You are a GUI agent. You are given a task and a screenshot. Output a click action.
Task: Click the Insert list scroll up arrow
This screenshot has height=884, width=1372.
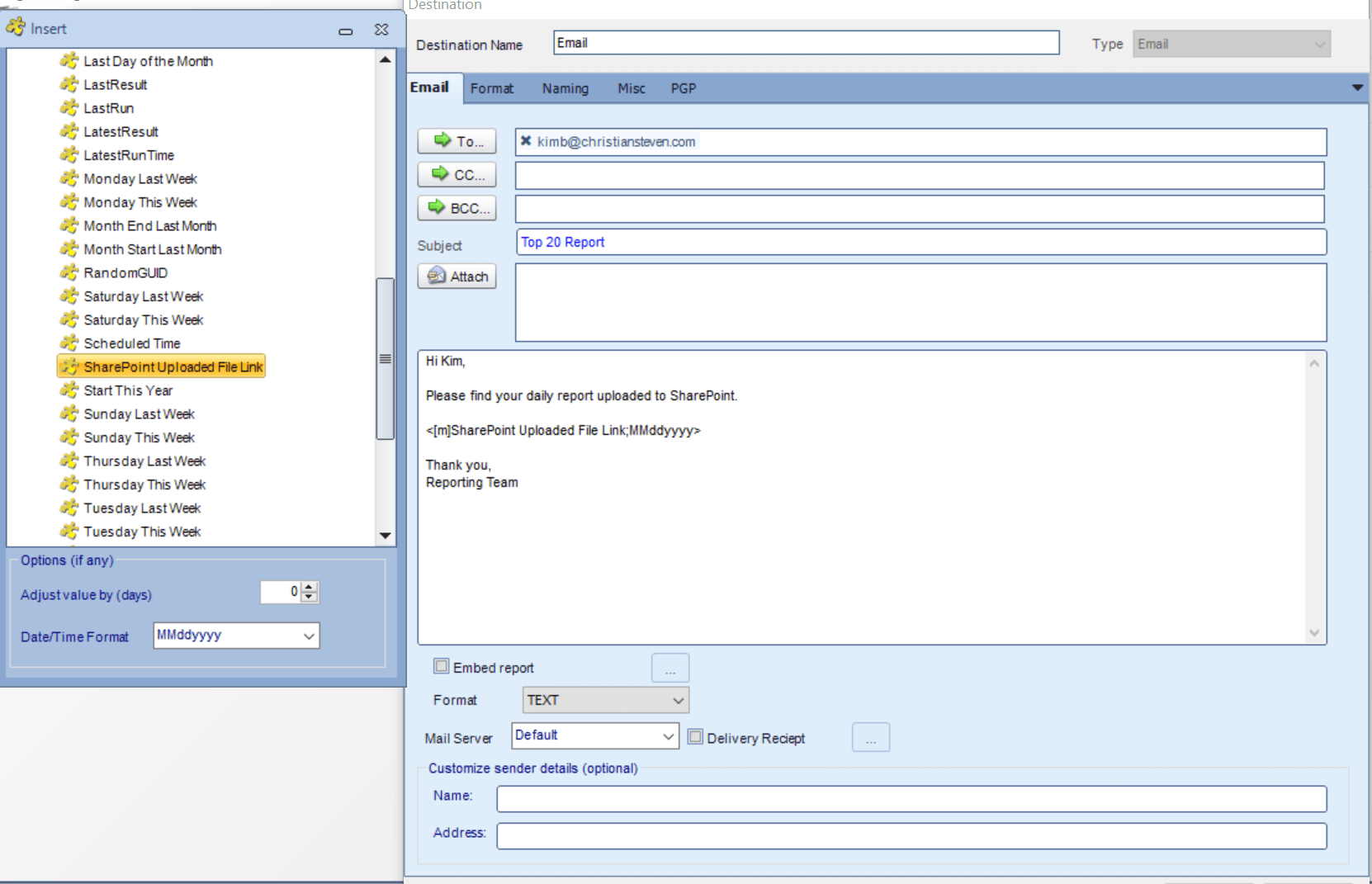click(x=385, y=59)
